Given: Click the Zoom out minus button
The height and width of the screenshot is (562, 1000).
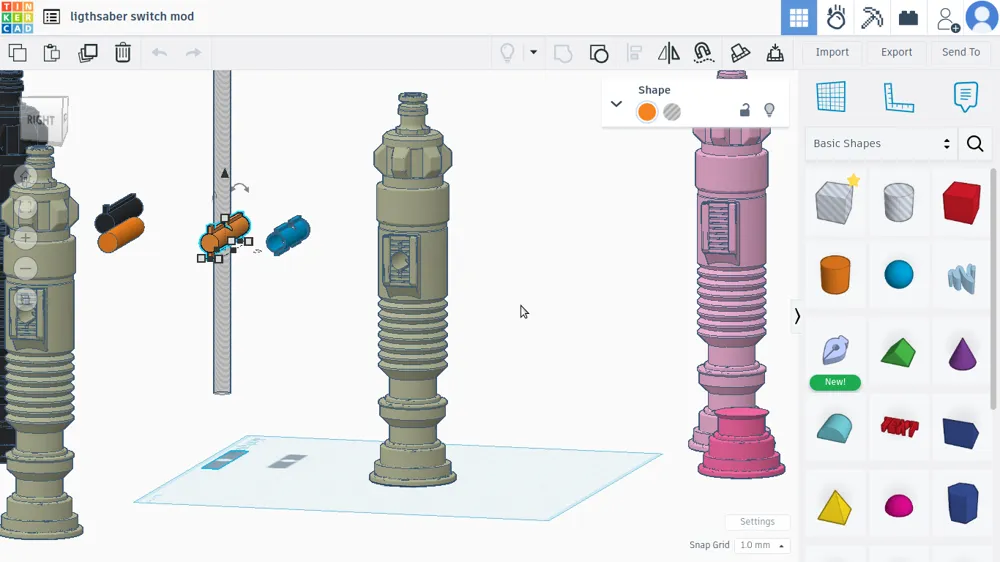Looking at the screenshot, I should tap(26, 269).
